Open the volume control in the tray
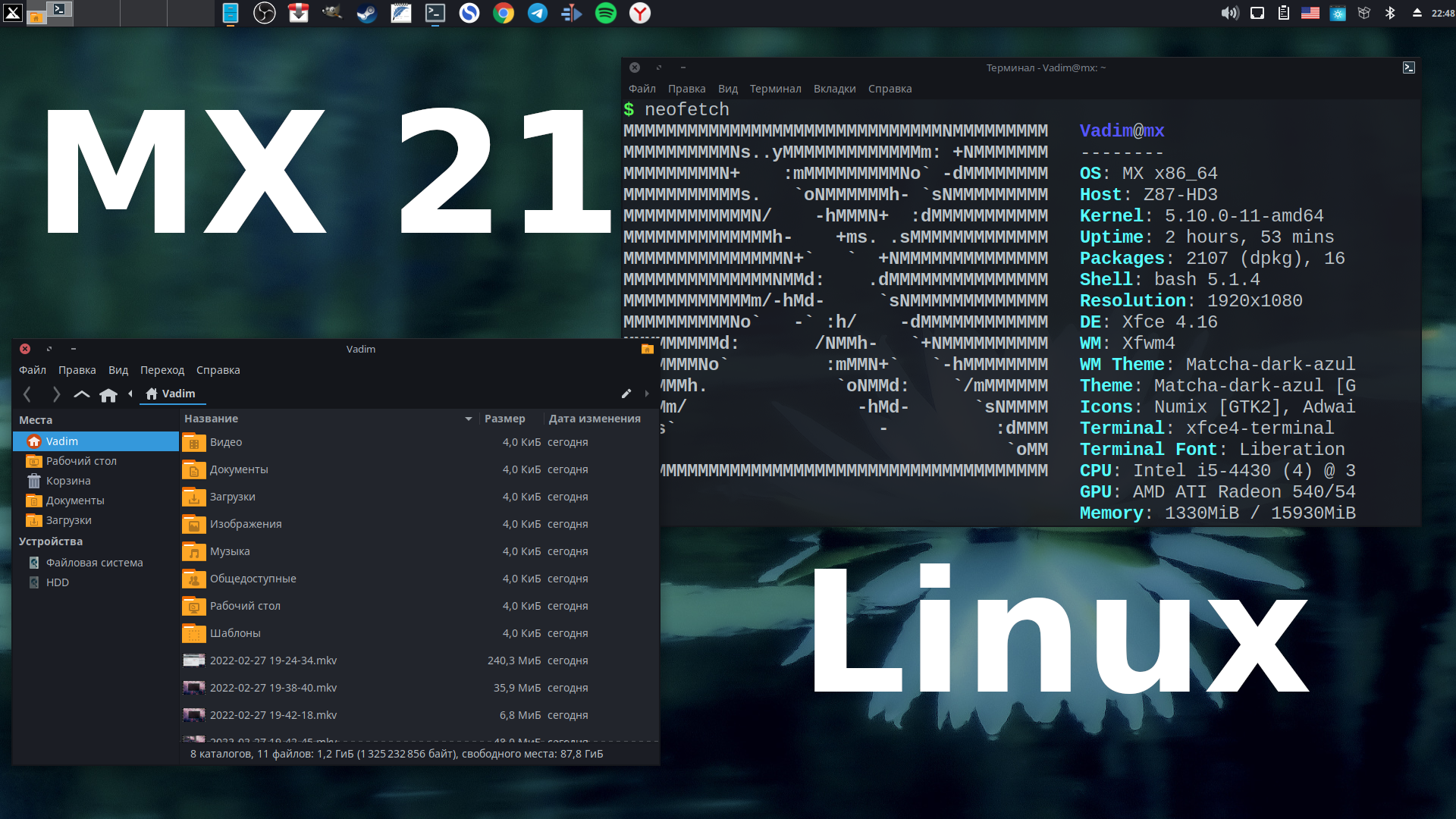The width and height of the screenshot is (1456, 819). (1229, 13)
